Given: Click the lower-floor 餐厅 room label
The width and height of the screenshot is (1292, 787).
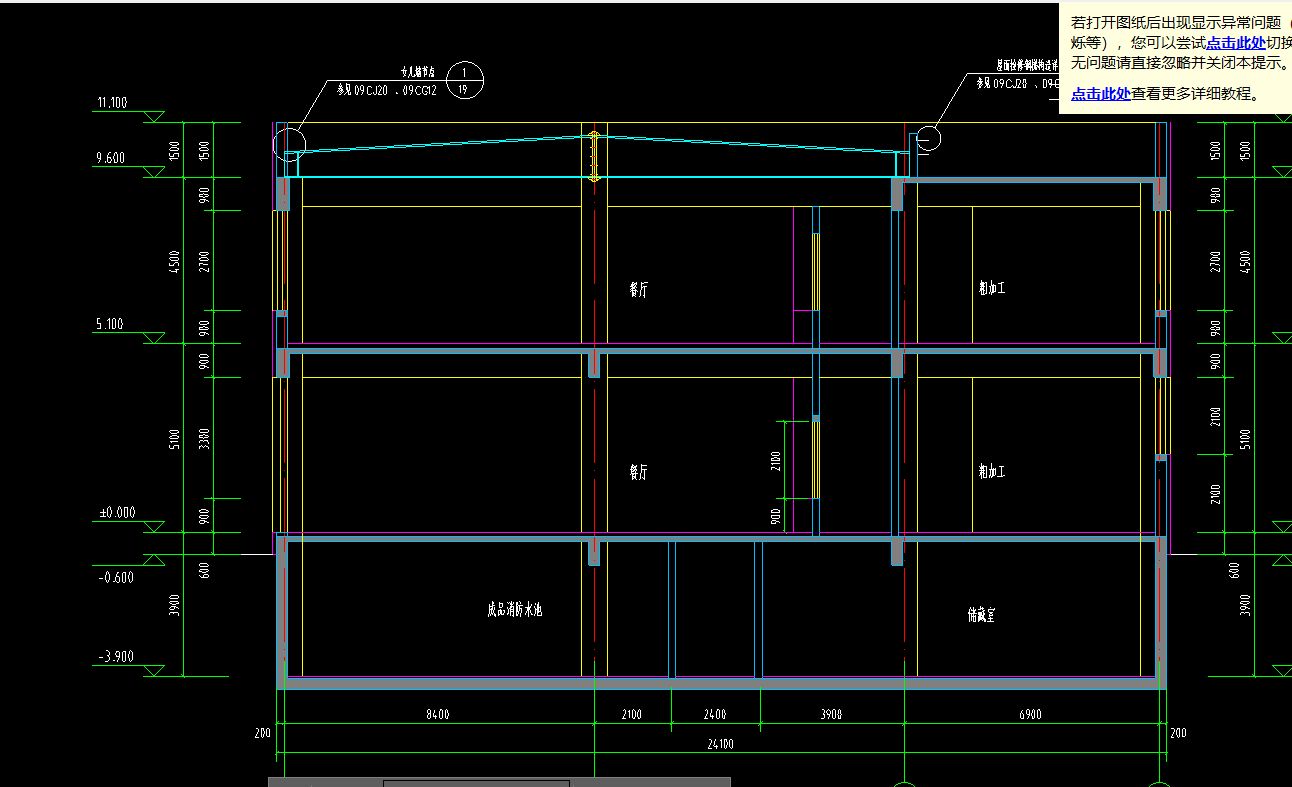Looking at the screenshot, I should coord(638,472).
